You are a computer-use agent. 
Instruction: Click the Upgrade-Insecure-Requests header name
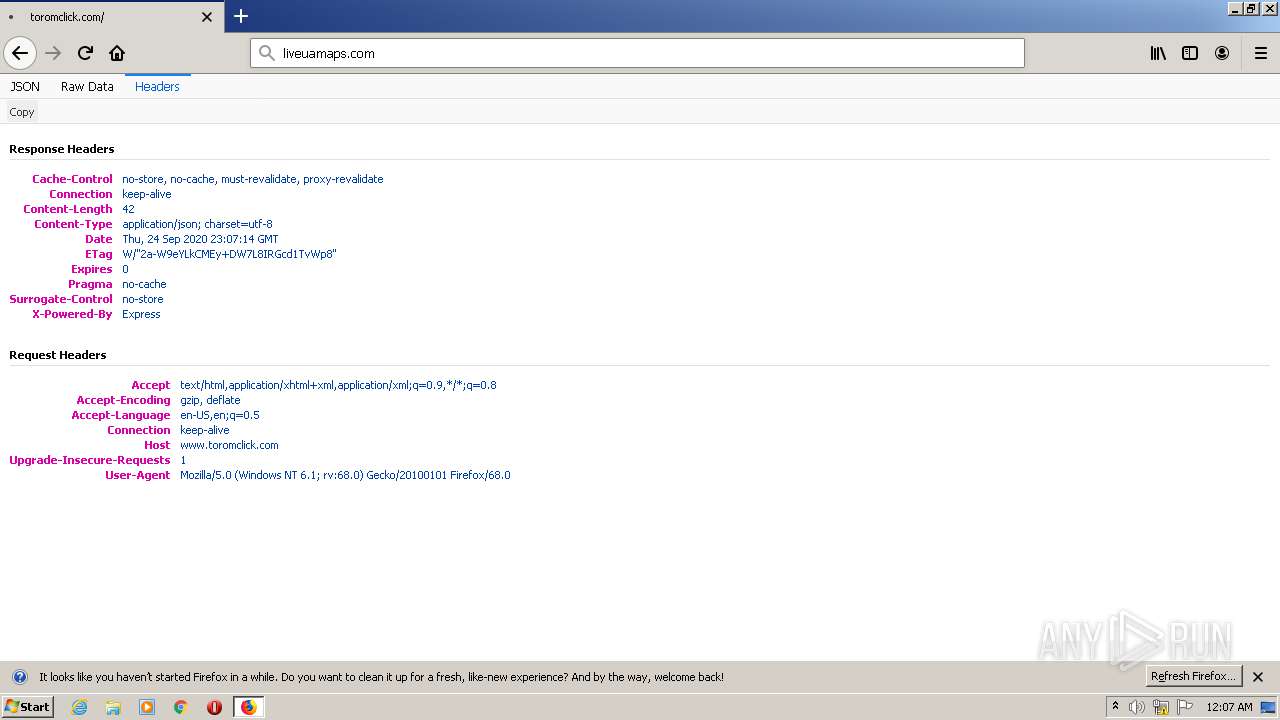[x=90, y=460]
